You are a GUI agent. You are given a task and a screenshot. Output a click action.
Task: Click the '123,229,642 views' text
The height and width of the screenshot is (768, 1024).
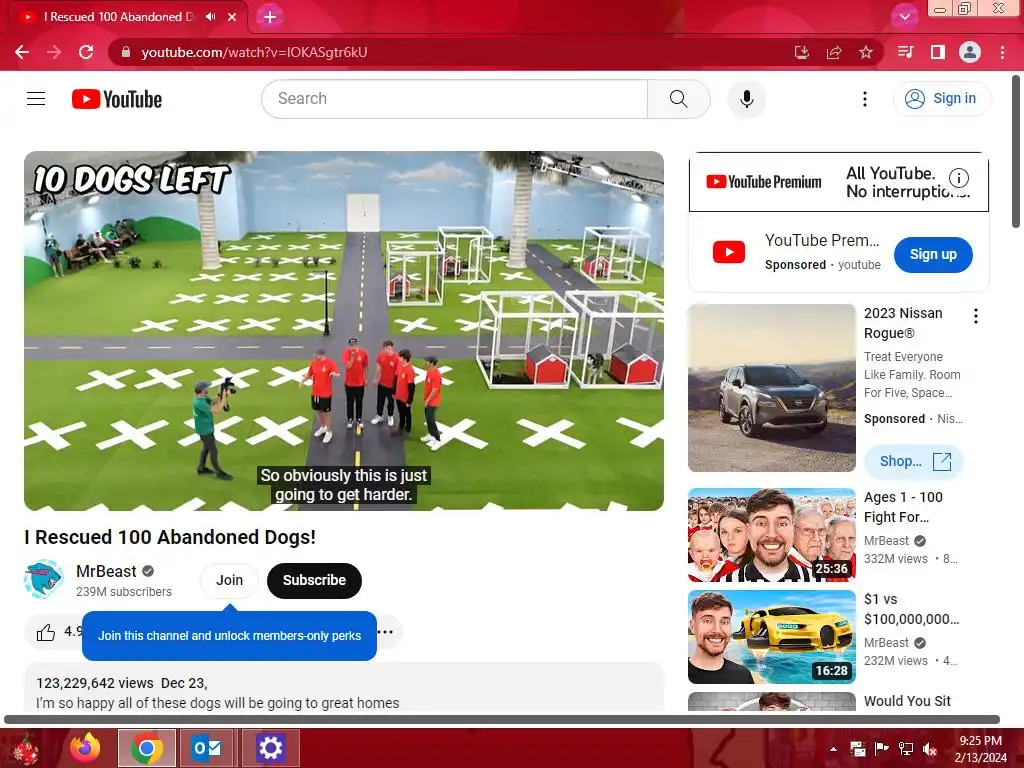pos(95,683)
